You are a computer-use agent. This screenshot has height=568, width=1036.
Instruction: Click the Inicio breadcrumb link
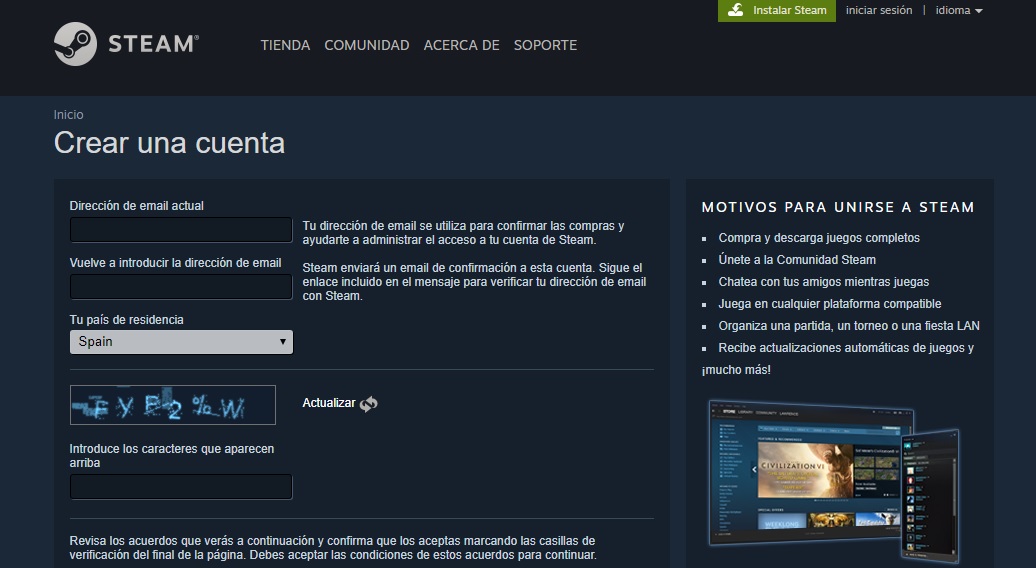pyautogui.click(x=68, y=115)
